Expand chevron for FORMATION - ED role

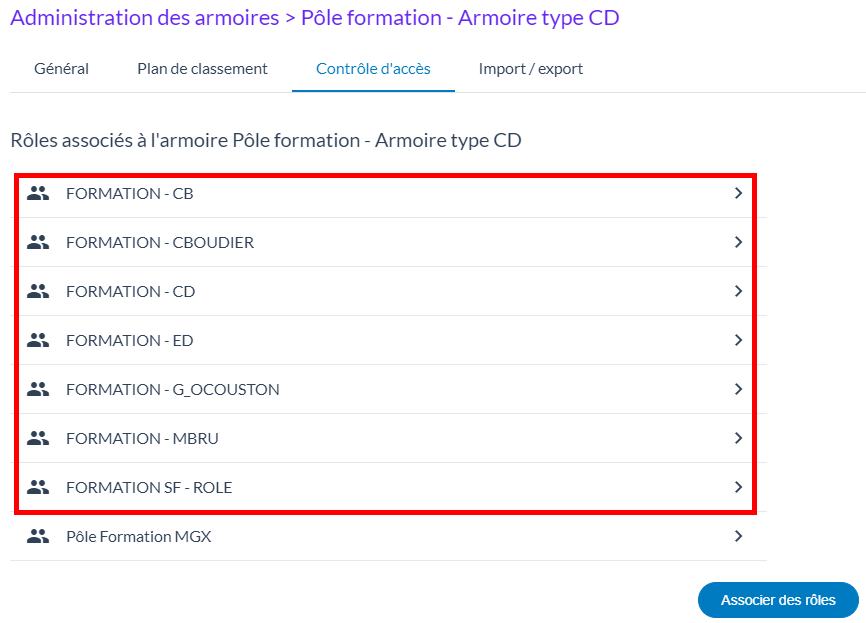coord(738,340)
